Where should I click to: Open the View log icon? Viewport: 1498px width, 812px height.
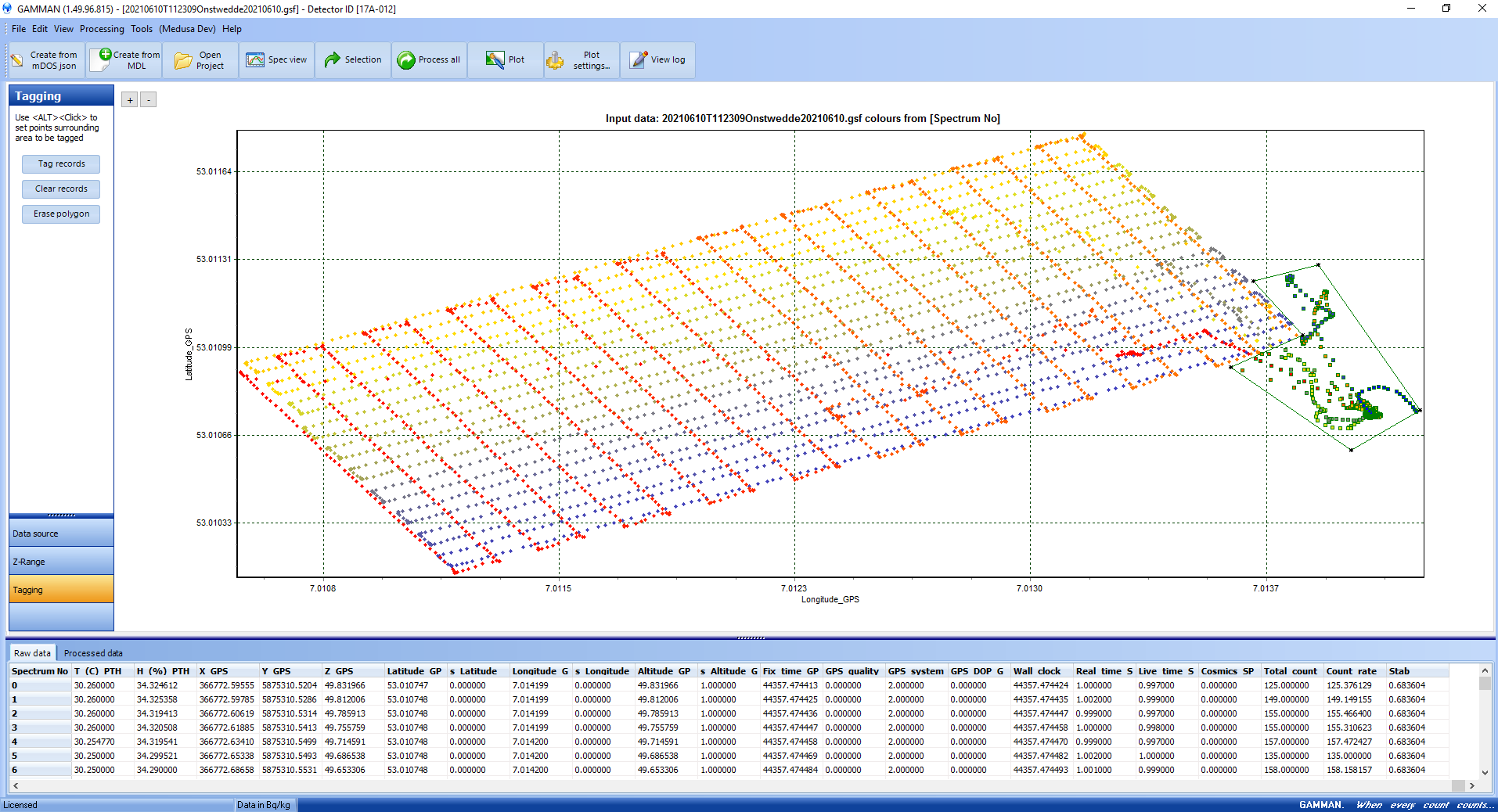pyautogui.click(x=639, y=60)
